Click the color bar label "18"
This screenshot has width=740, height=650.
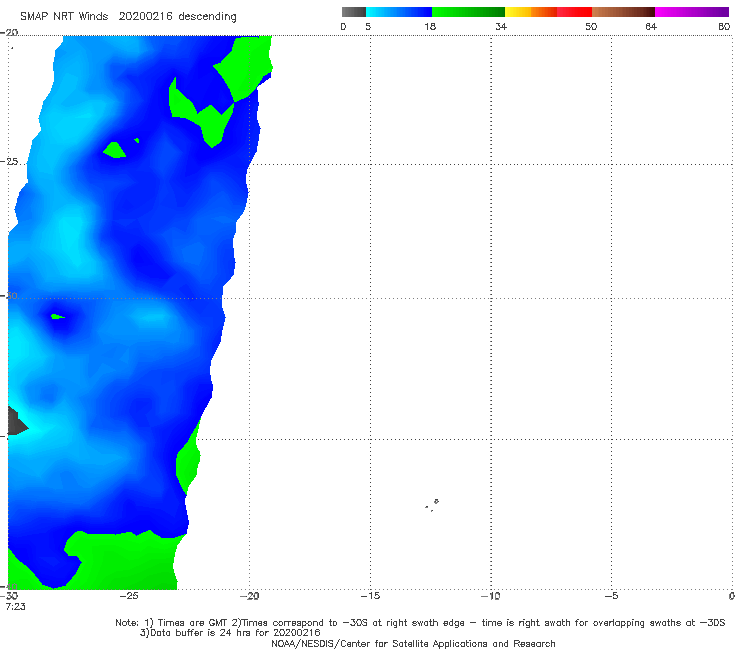[x=430, y=26]
